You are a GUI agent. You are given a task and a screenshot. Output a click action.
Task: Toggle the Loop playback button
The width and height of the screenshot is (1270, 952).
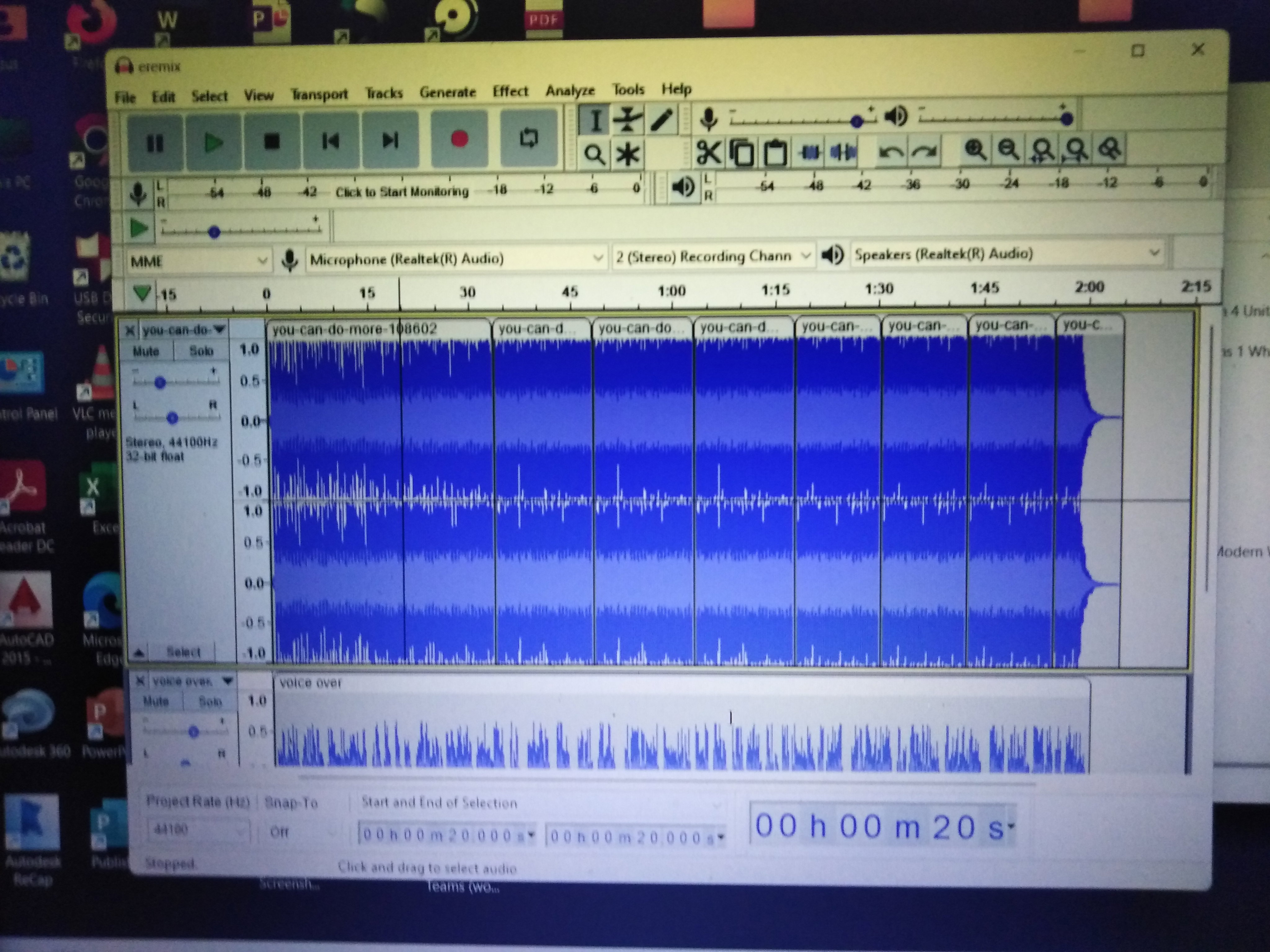coord(529,138)
